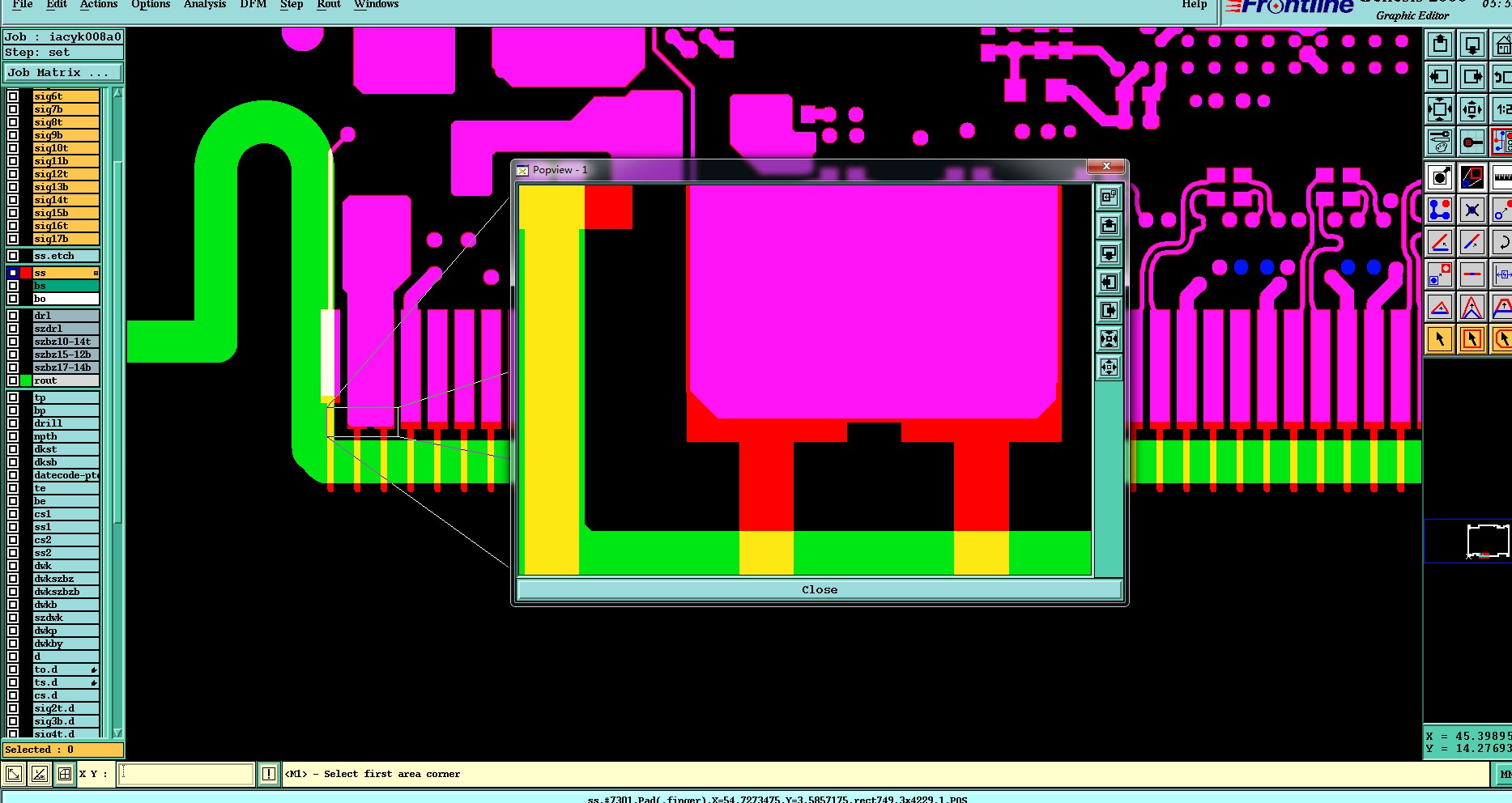1512x803 pixels.
Task: Click Popview detach window icon
Action: [1109, 197]
